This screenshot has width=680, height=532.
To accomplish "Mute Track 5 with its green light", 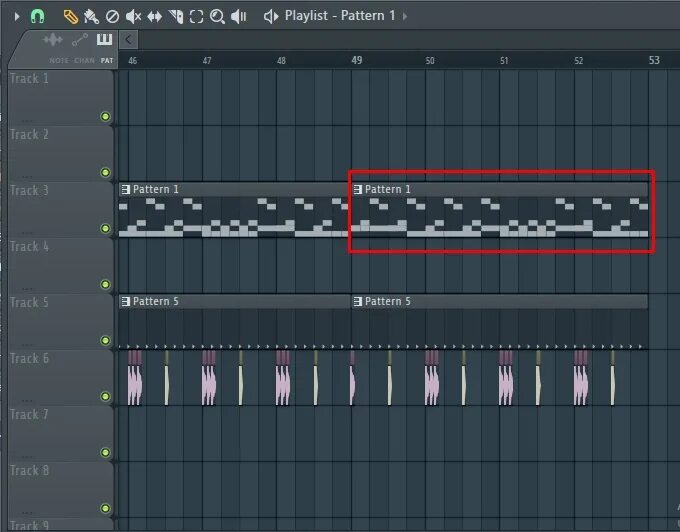I will pos(105,340).
